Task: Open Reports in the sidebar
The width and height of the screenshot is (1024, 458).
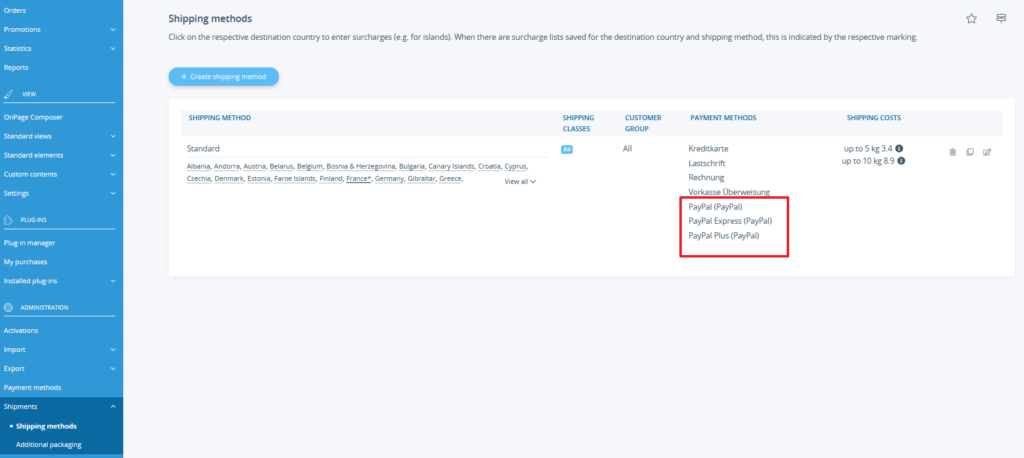Action: [x=16, y=67]
